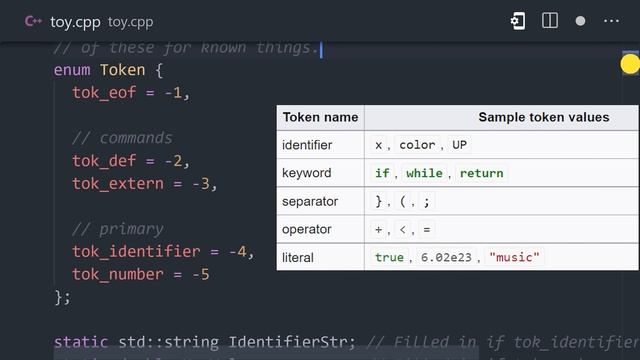Click the "music" literal in the table
This screenshot has width=640, height=360.
click(x=514, y=258)
